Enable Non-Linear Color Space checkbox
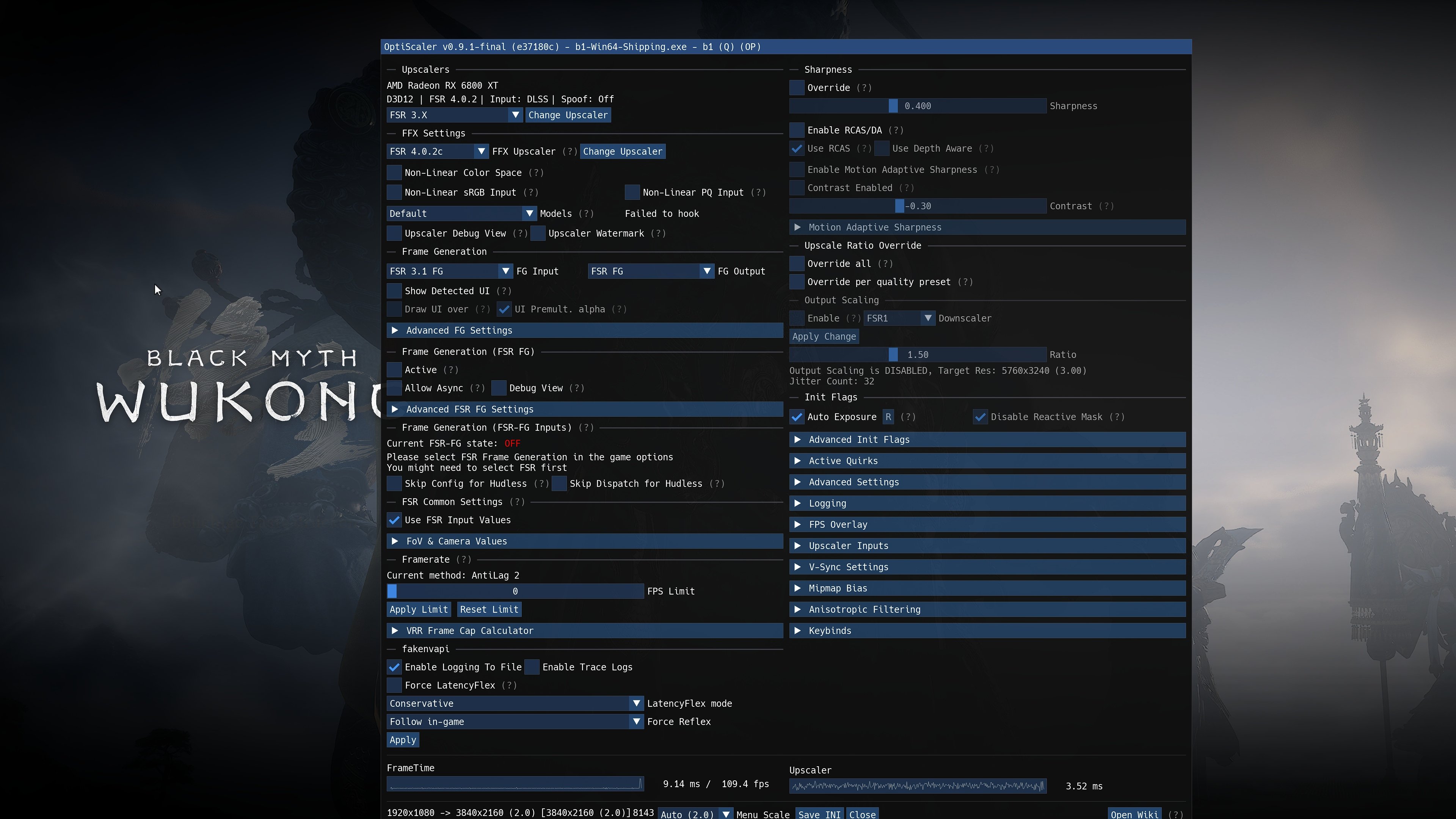Viewport: 1456px width, 819px height. tap(394, 173)
